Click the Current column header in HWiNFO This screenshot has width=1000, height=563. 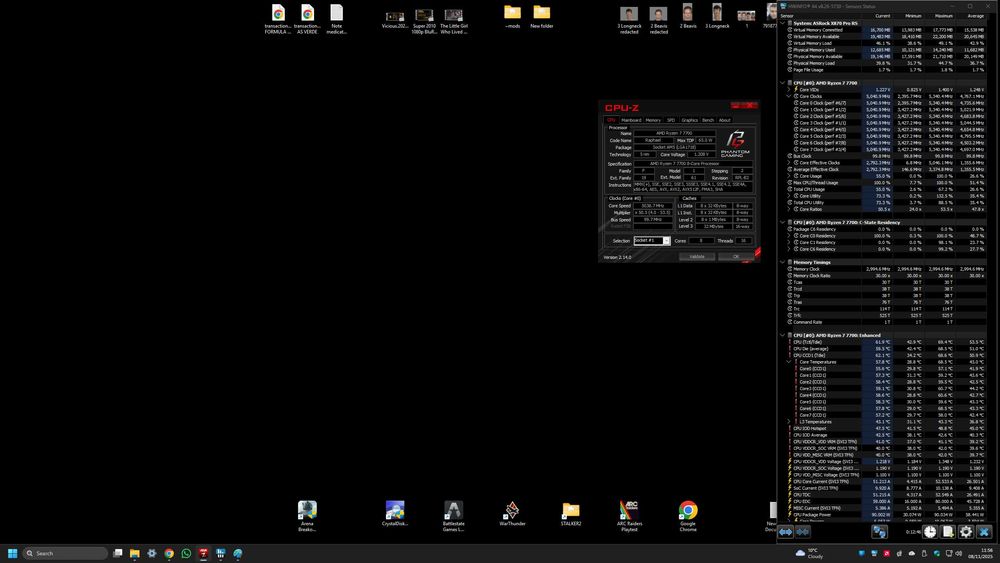click(x=878, y=15)
